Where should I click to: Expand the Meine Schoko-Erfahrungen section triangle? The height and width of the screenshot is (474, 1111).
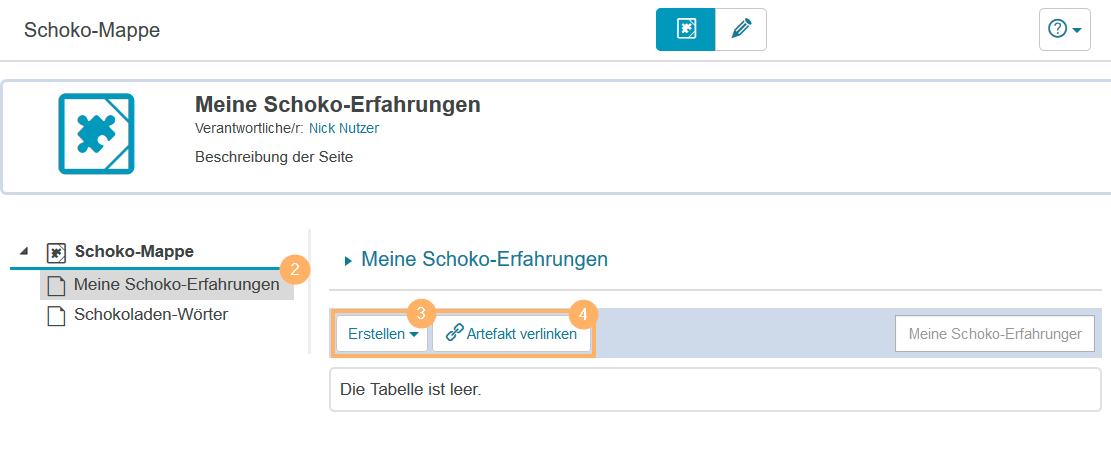[348, 261]
